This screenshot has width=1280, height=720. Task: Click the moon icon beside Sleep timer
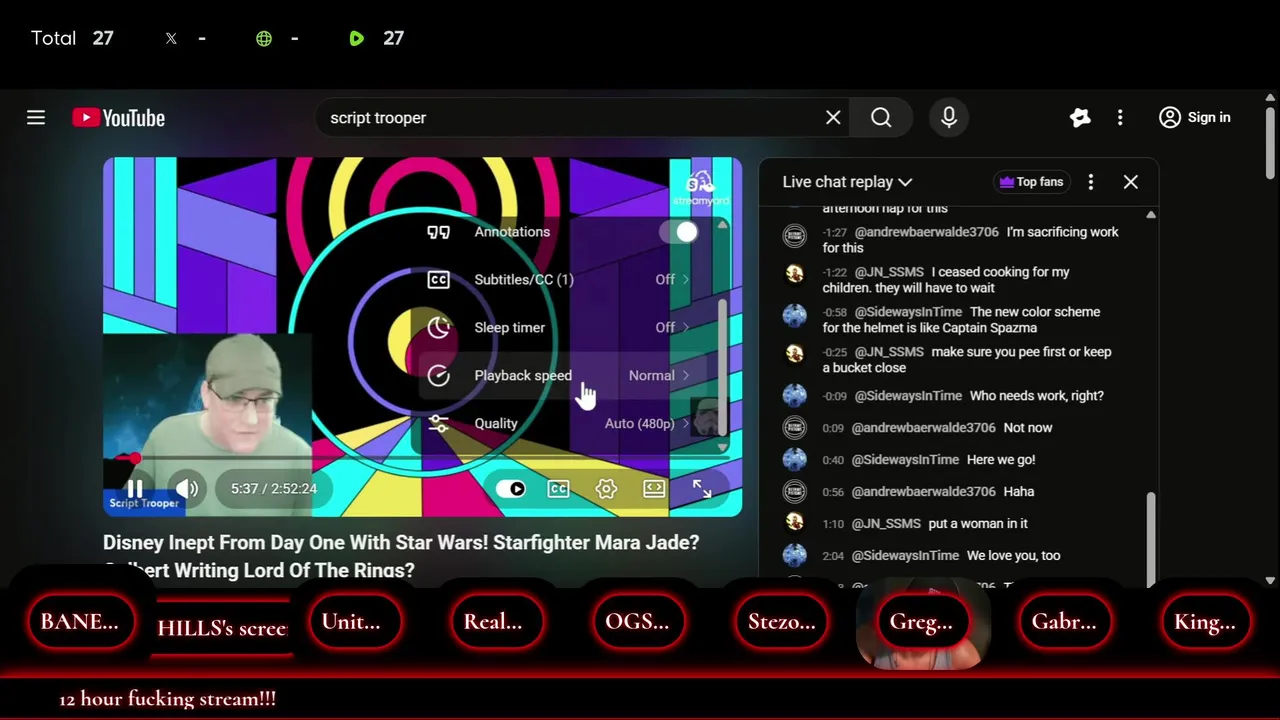coord(438,328)
